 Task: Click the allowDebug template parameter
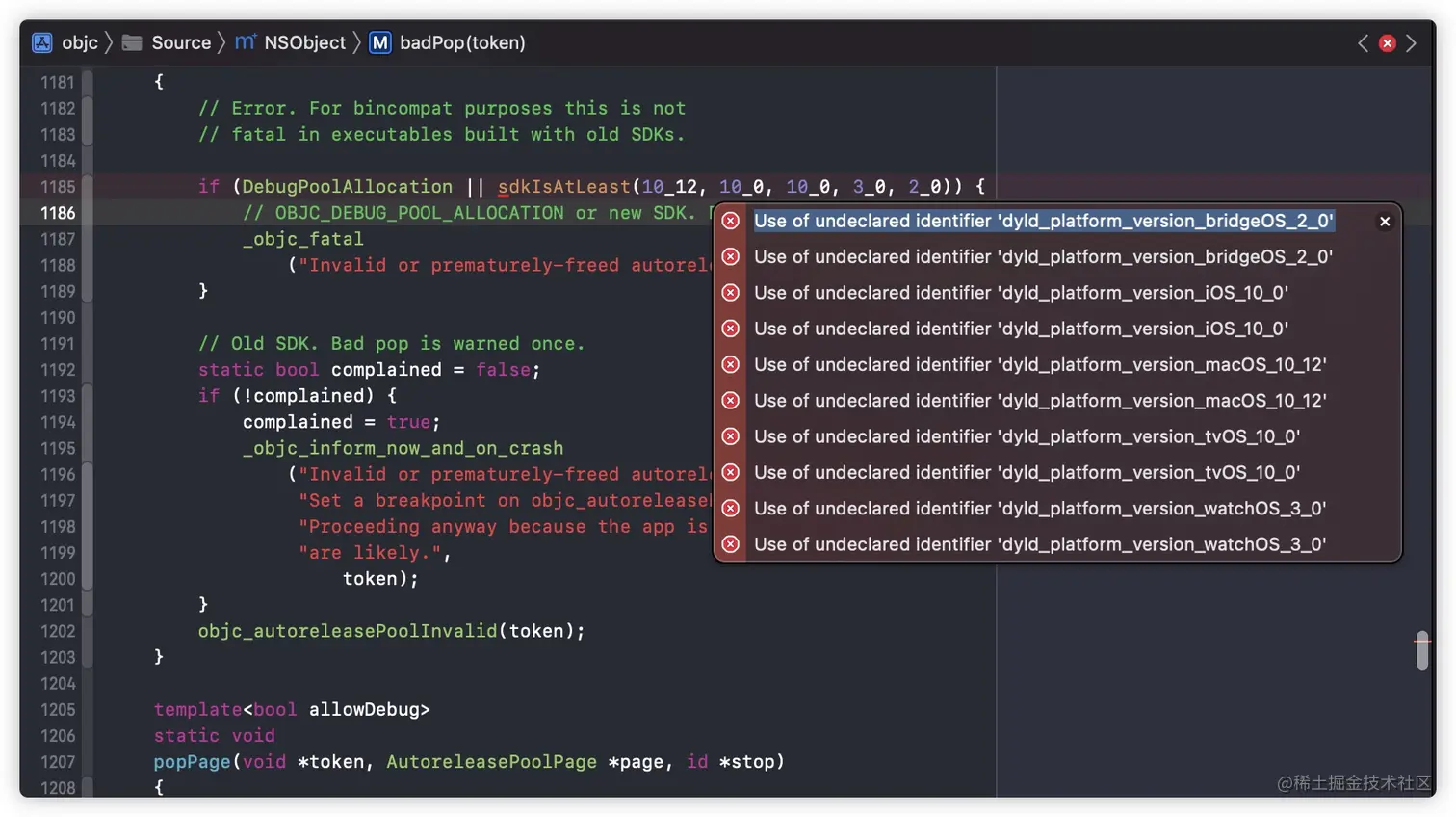(364, 710)
